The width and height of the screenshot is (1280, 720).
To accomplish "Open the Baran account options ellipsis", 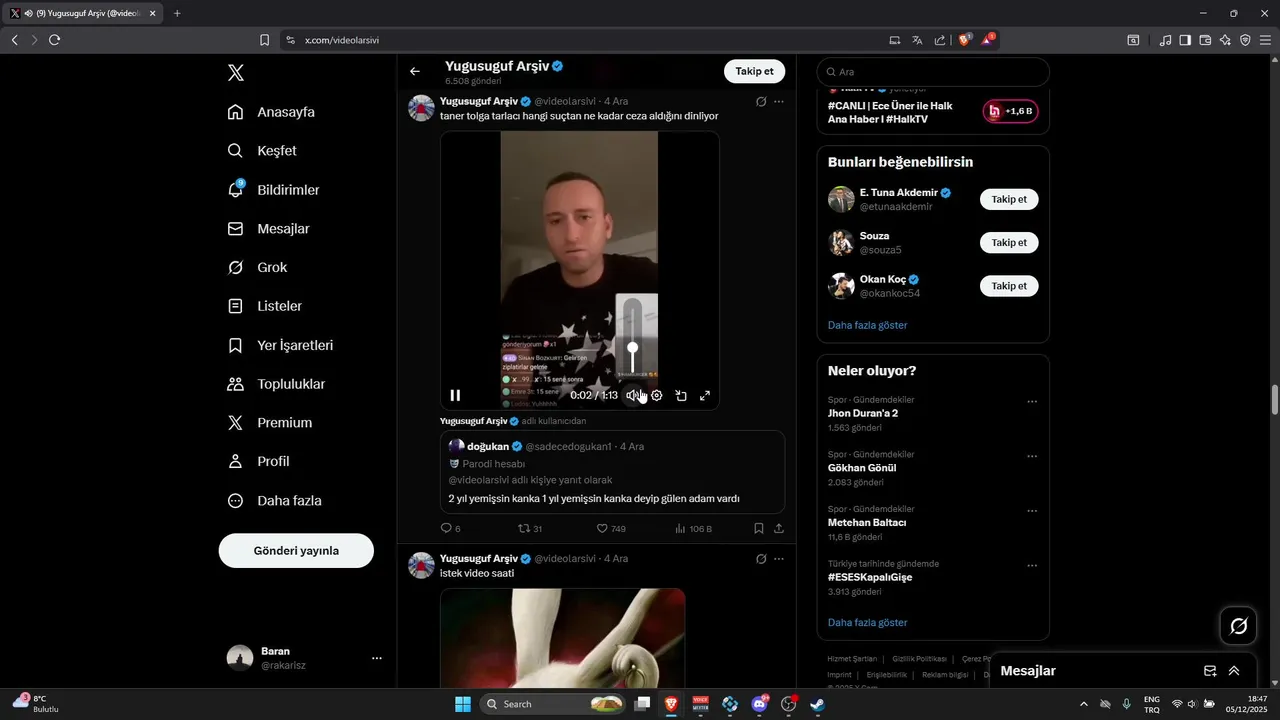I will coord(377,658).
